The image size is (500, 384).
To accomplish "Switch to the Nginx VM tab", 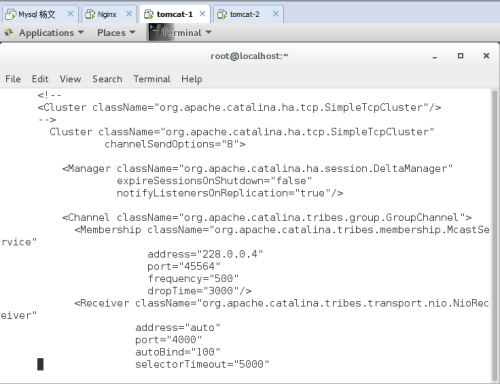I will [x=109, y=14].
